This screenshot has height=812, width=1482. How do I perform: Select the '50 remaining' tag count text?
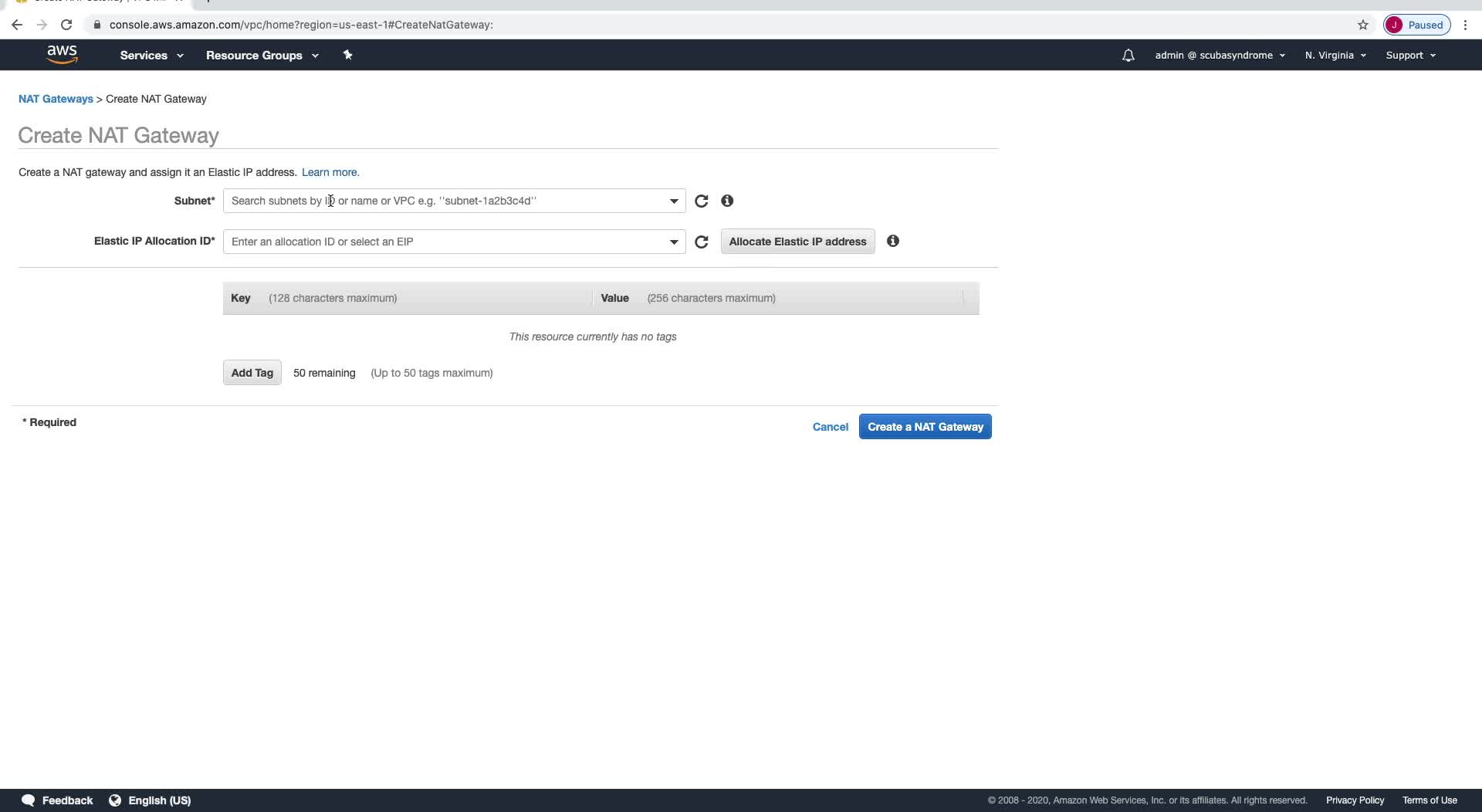324,373
